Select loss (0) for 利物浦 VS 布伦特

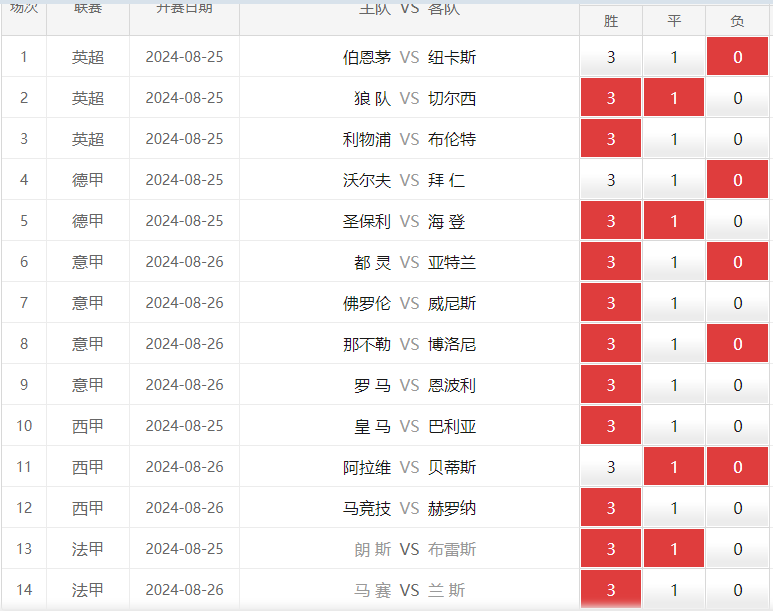tap(738, 139)
